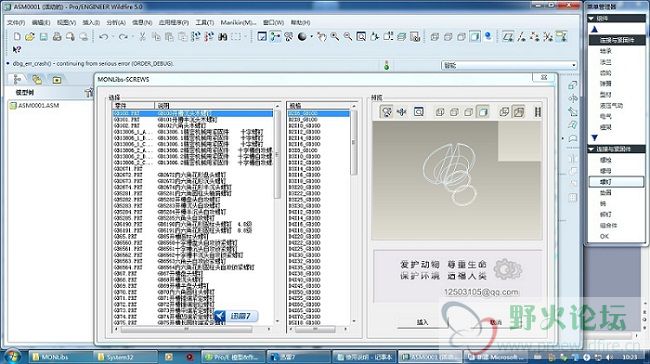
Task: Click the Save diskette icon in toolbar
Action: pos(44,37)
